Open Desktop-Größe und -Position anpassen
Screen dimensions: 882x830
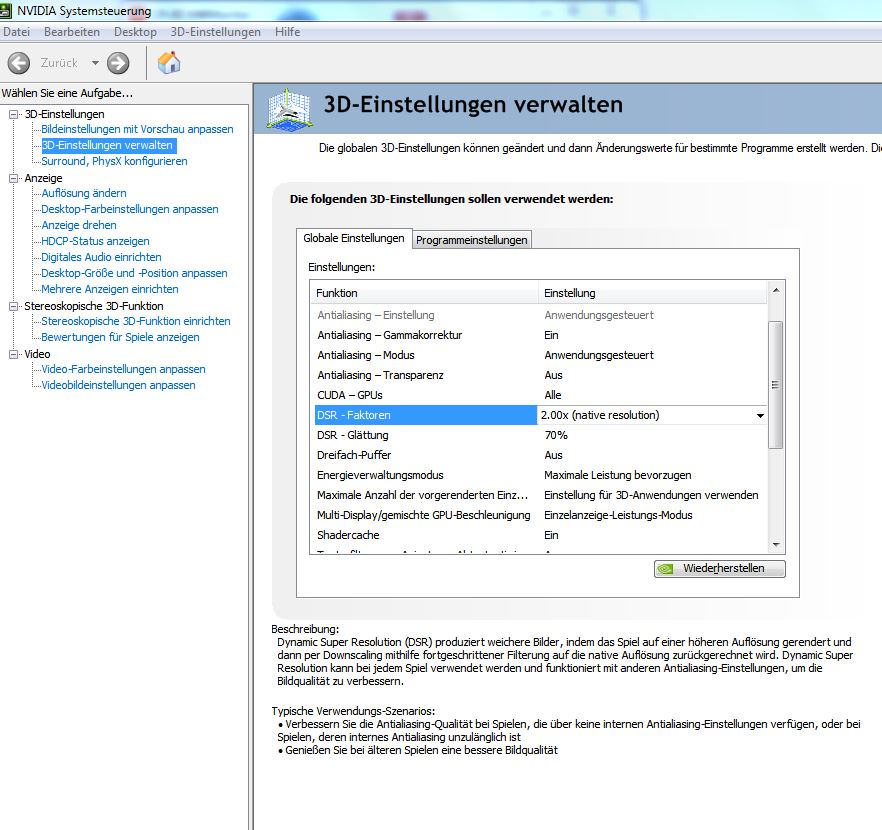pos(134,273)
